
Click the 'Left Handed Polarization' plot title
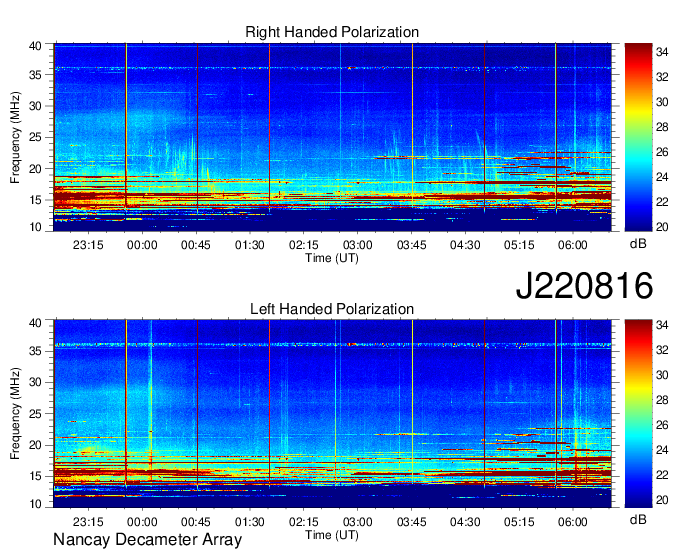pos(332,309)
